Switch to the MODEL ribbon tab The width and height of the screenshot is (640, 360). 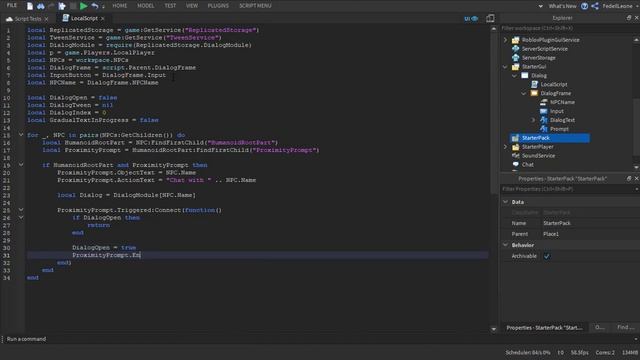pos(146,6)
